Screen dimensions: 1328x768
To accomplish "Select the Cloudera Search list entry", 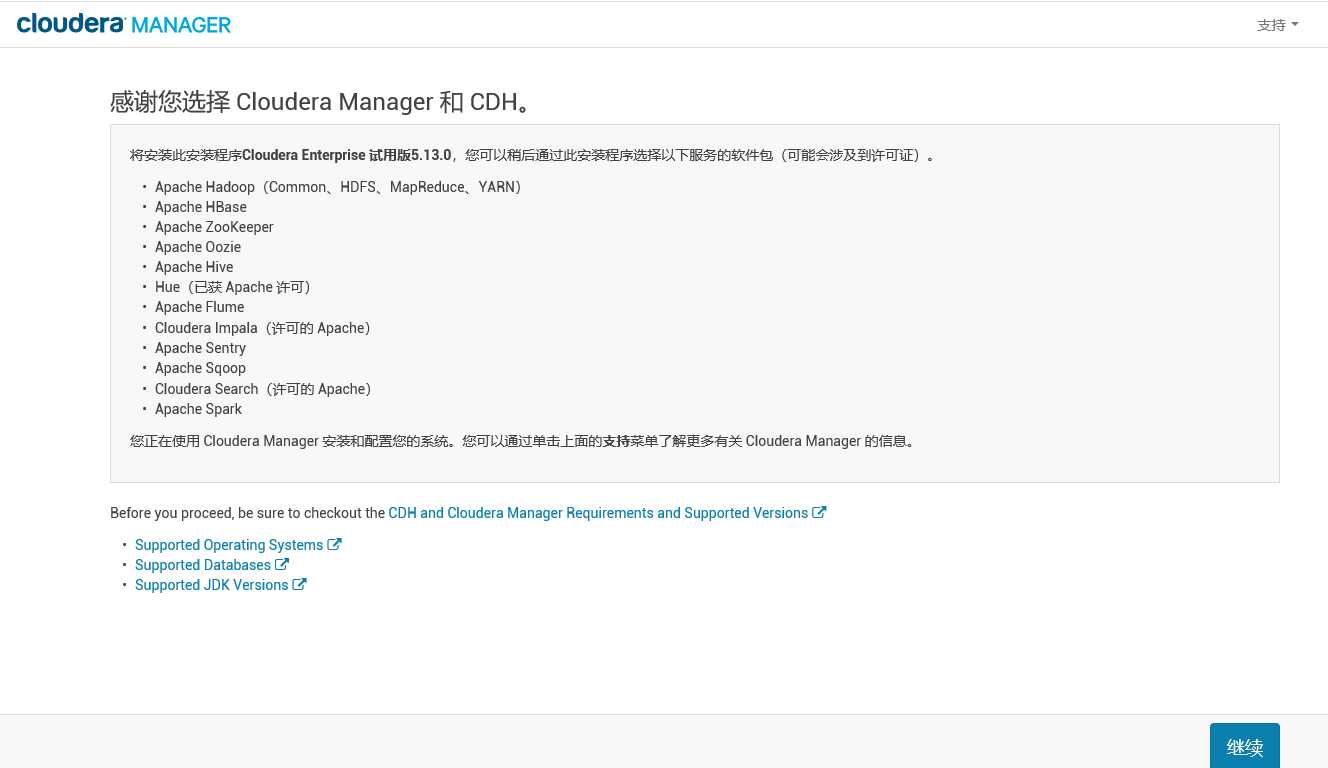I will (x=263, y=389).
